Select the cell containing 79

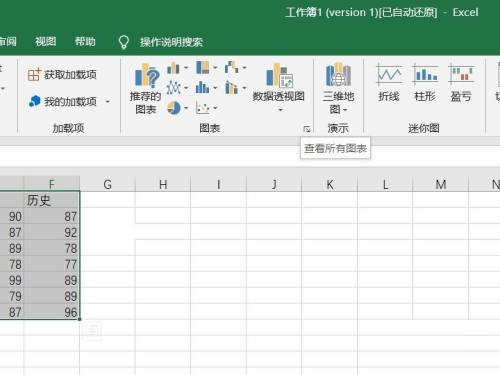click(x=12, y=296)
